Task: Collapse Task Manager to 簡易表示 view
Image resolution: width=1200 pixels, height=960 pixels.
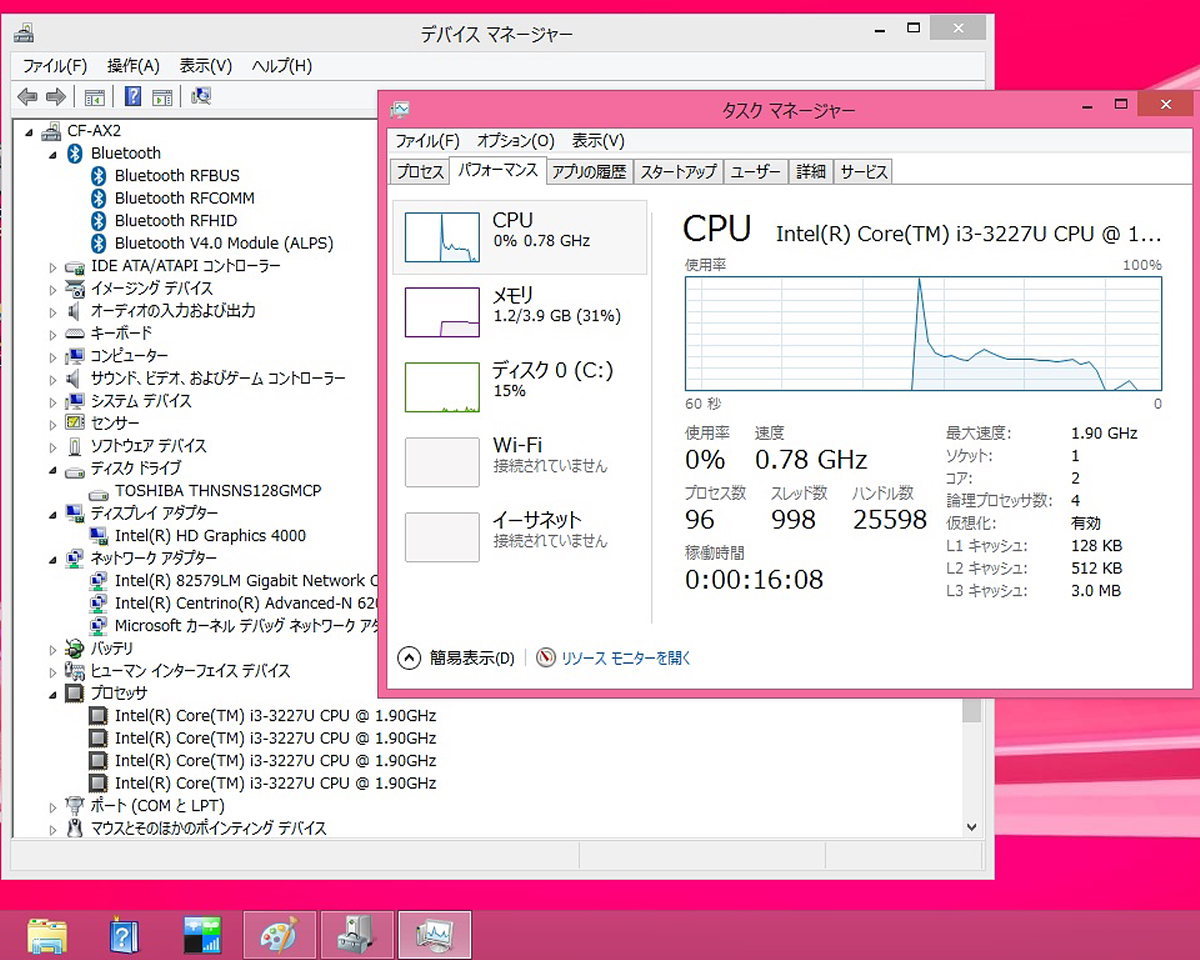Action: coord(457,658)
